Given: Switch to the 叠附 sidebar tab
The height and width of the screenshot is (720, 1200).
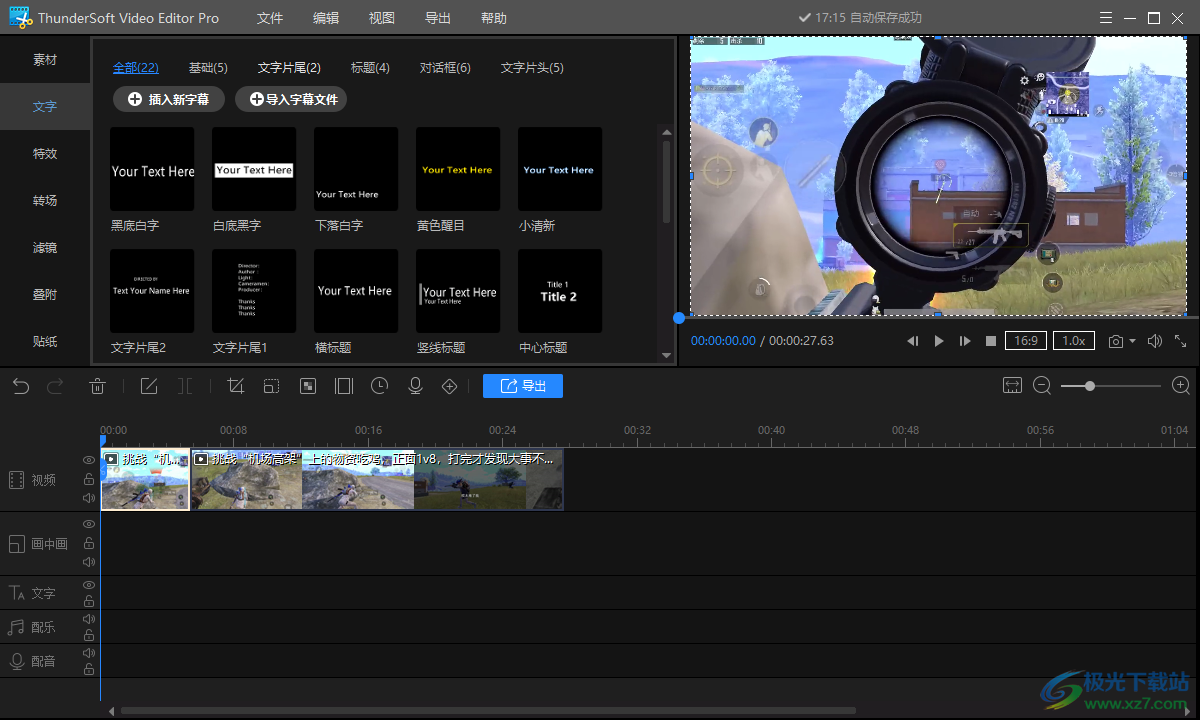Looking at the screenshot, I should click(x=45, y=295).
